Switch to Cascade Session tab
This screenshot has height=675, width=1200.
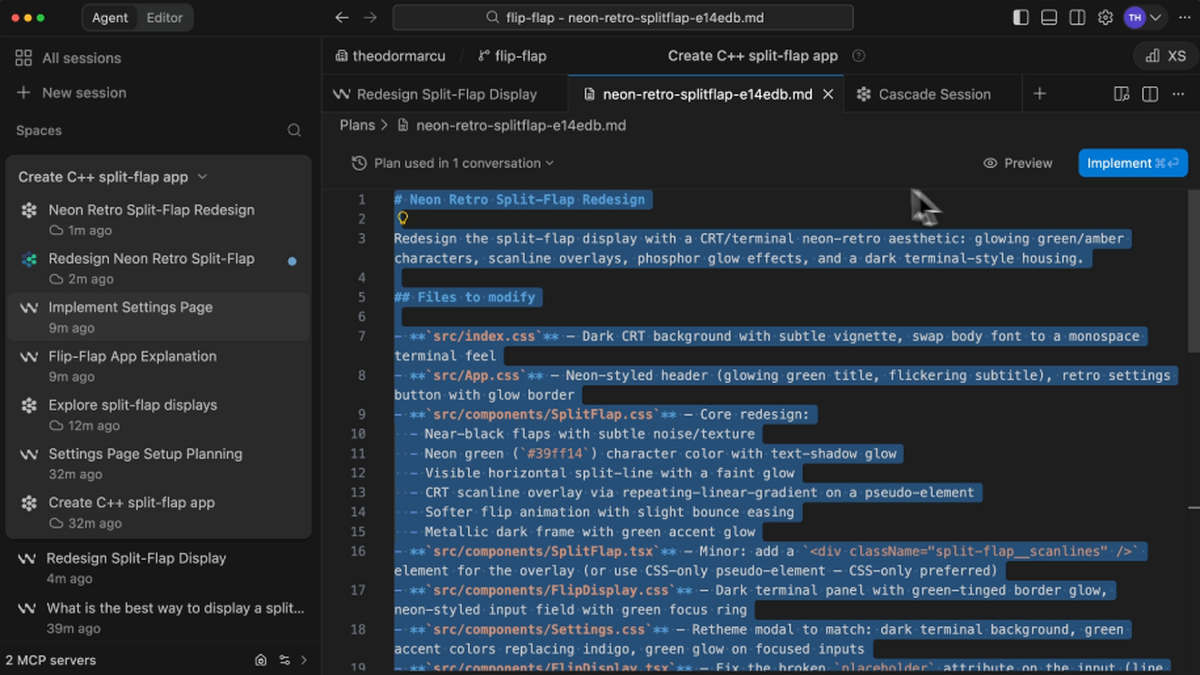(934, 94)
